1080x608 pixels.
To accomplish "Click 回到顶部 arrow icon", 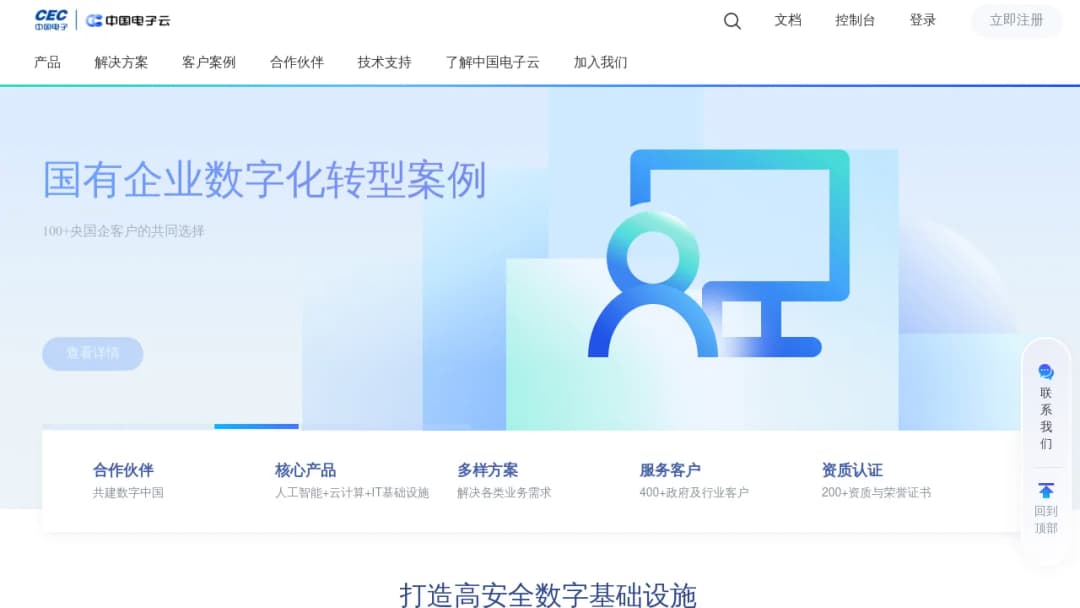I will click(1046, 490).
